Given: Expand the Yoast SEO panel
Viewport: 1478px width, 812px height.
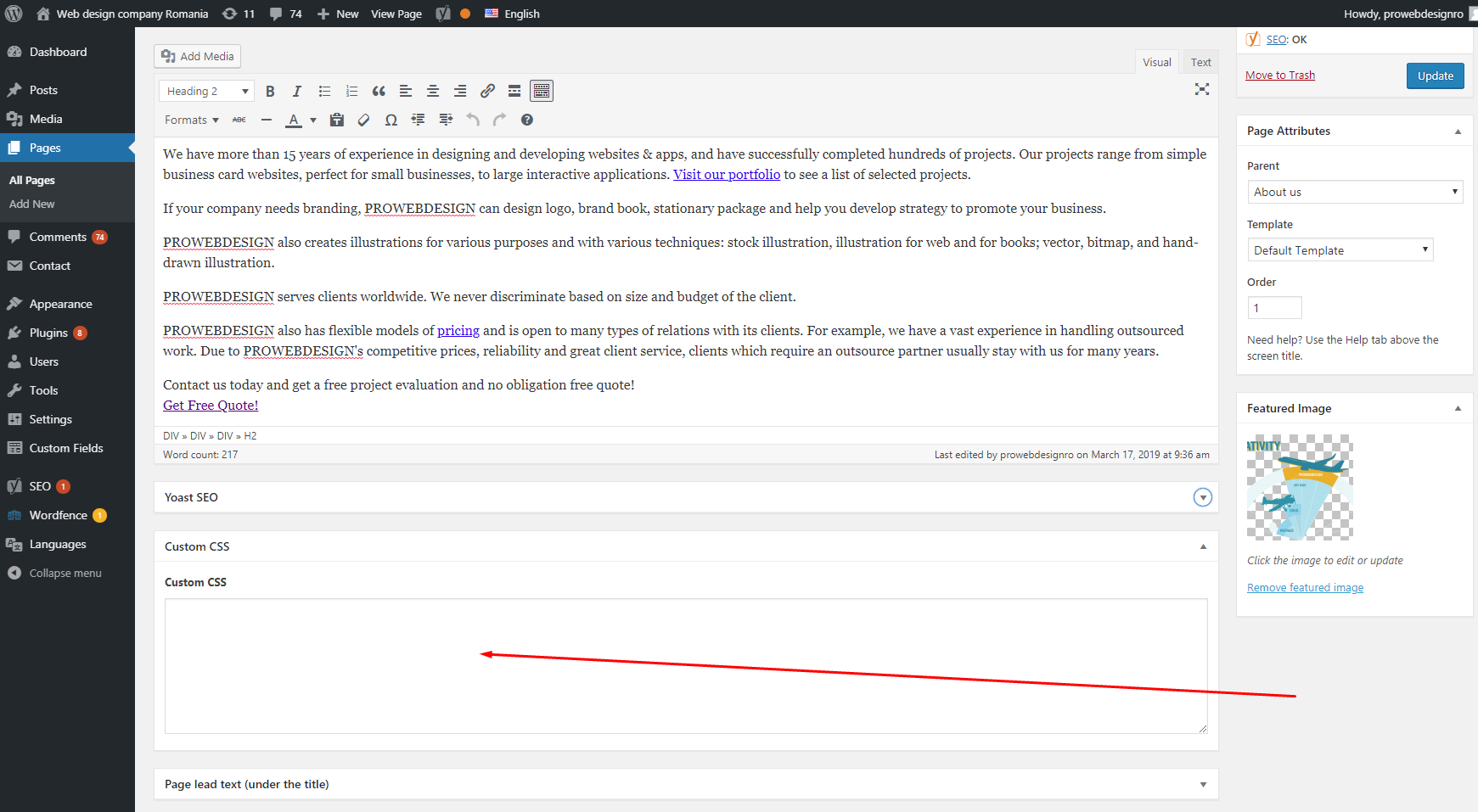Looking at the screenshot, I should [x=1203, y=497].
